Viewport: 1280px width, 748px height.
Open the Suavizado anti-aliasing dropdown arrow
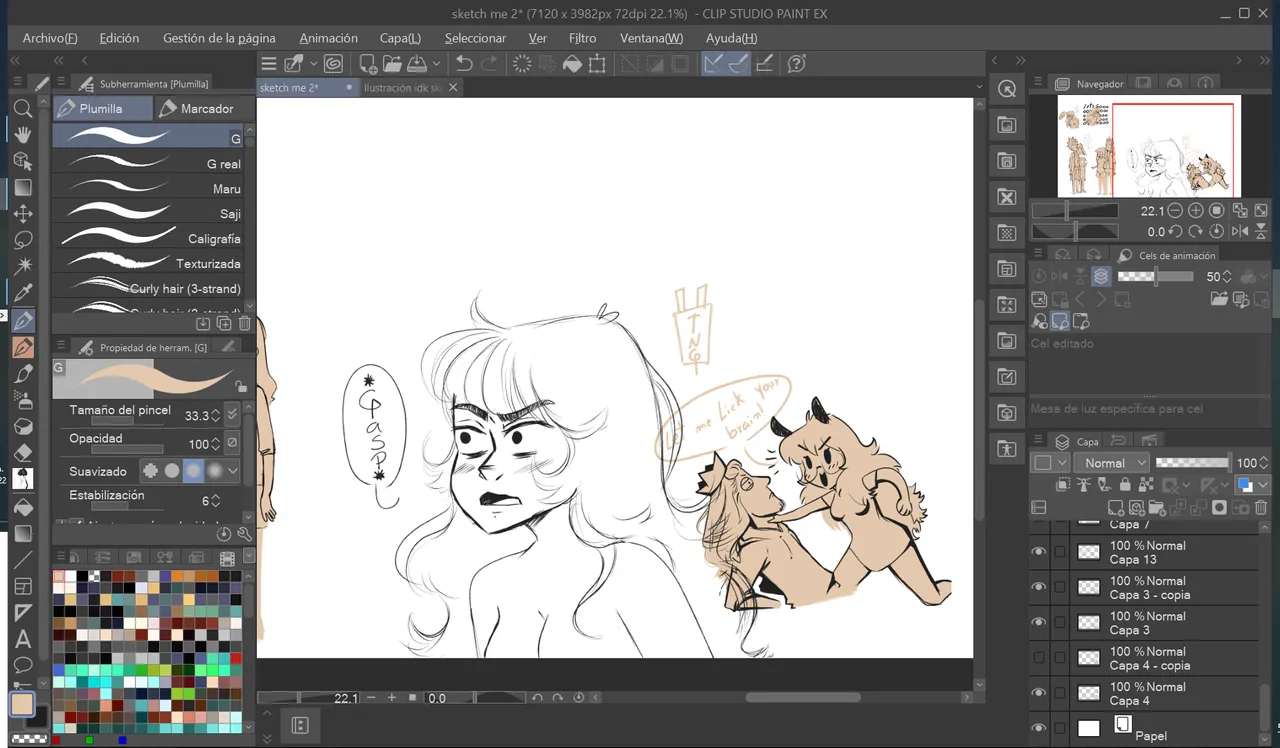point(233,470)
